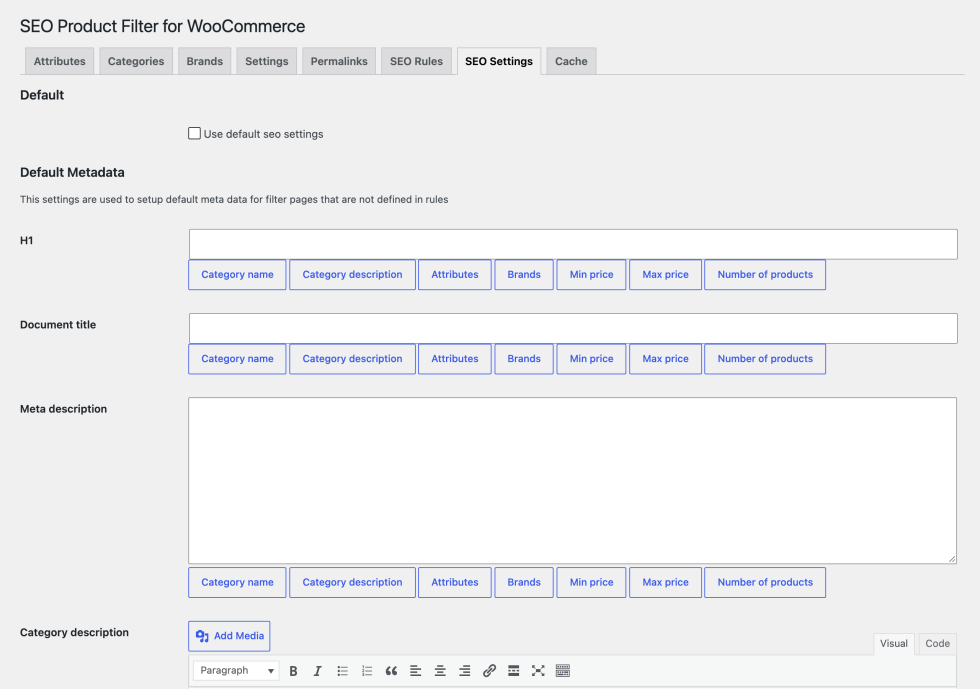Open the Cache tab
The width and height of the screenshot is (980, 689).
point(571,61)
